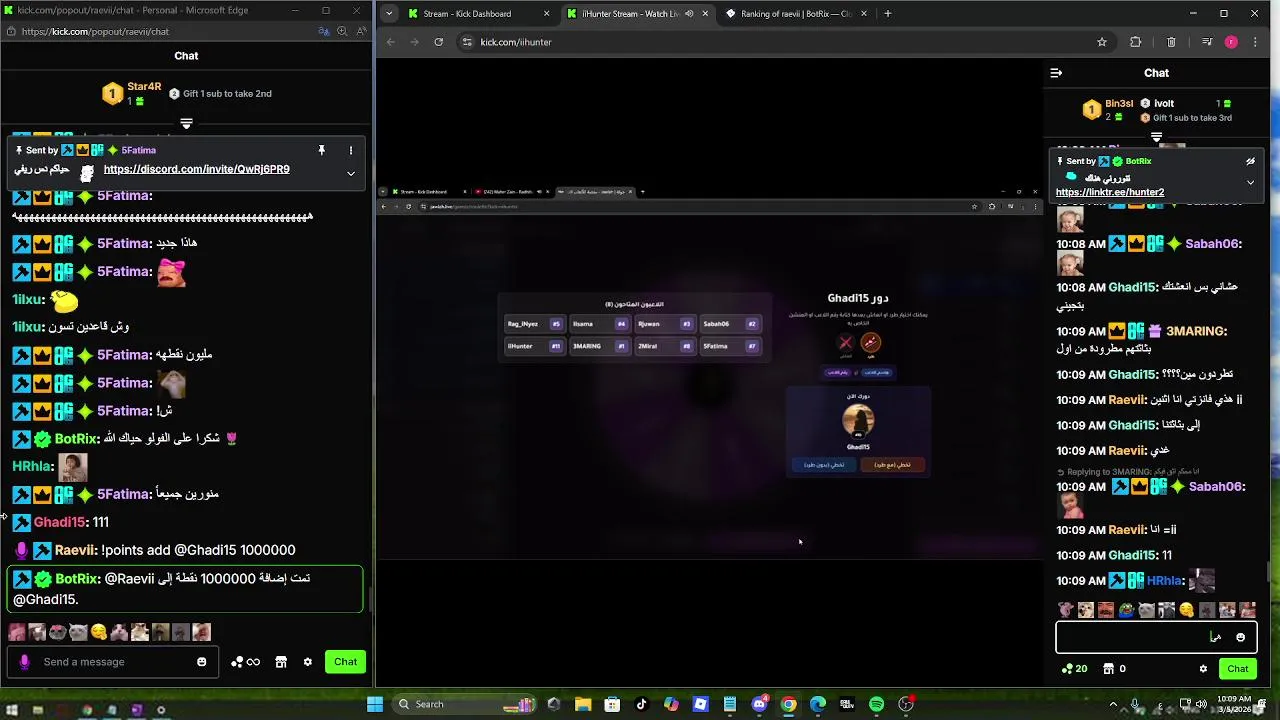Open Chrome tab search dropdown
1280x720 pixels.
(x=388, y=14)
